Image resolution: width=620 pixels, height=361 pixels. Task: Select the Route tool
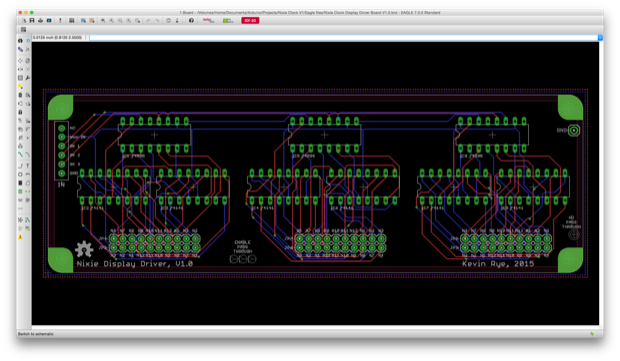point(20,155)
